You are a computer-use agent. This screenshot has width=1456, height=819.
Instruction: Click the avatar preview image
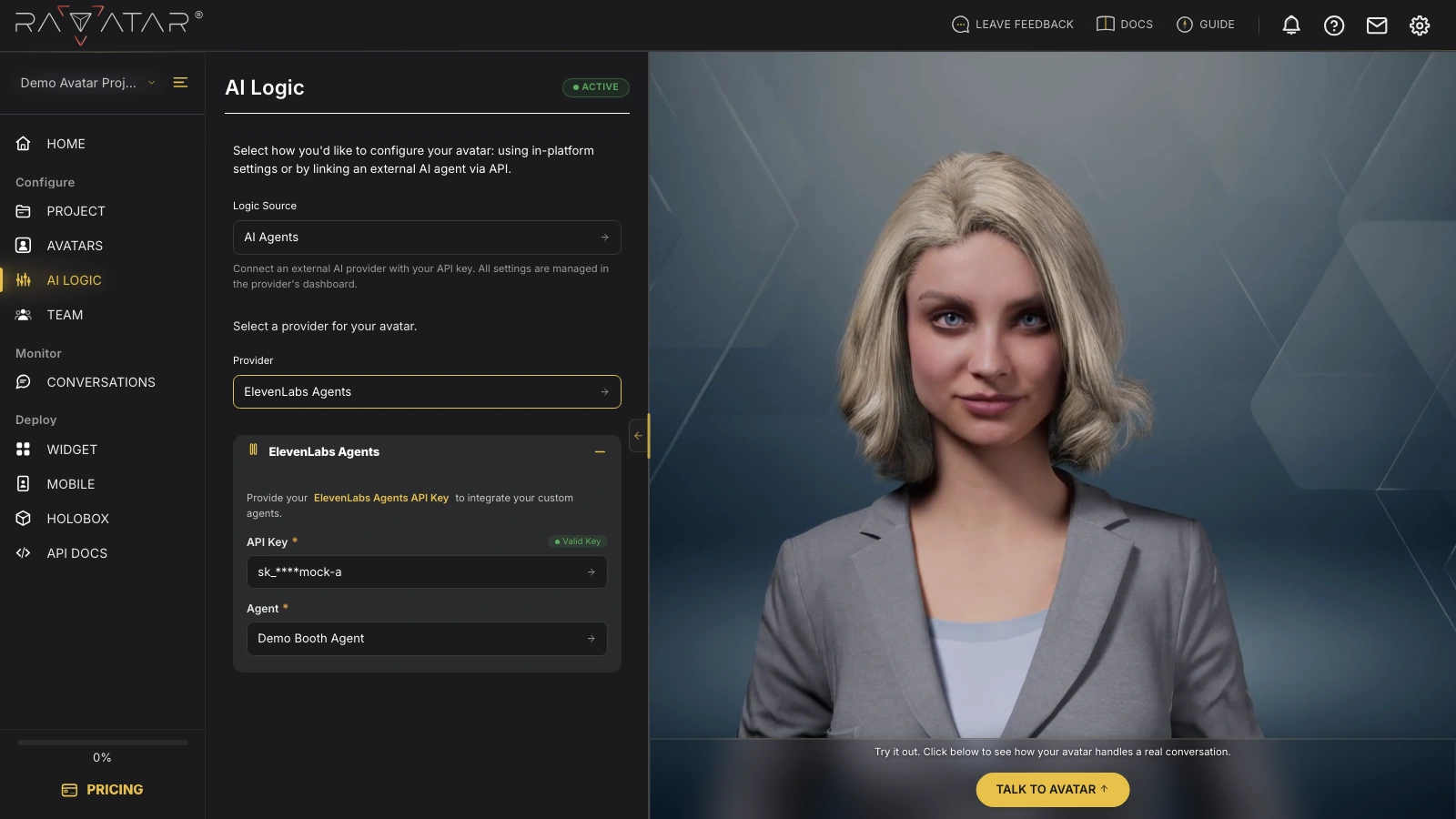[1053, 394]
